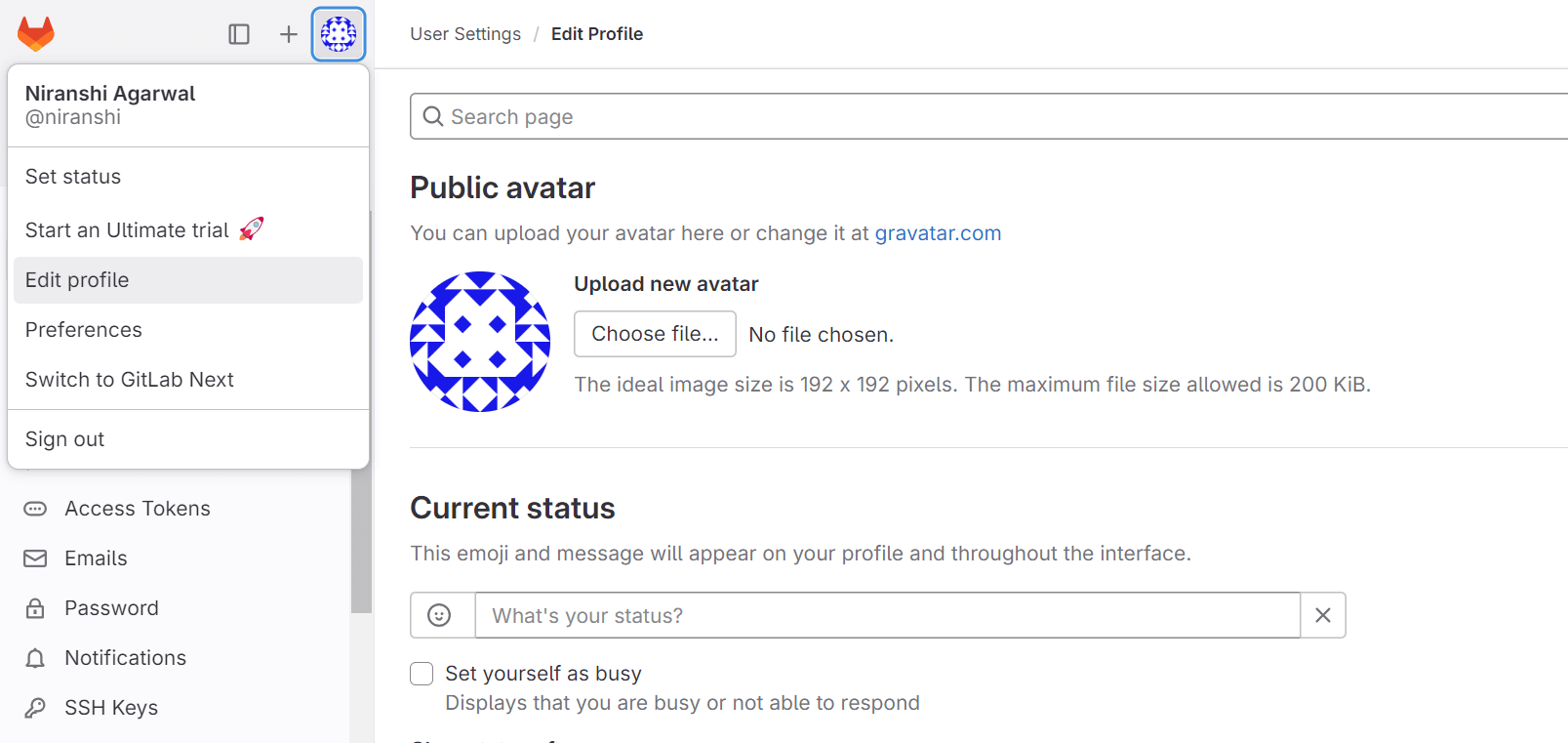Click the search magnifier icon
The image size is (1568, 743).
point(433,116)
